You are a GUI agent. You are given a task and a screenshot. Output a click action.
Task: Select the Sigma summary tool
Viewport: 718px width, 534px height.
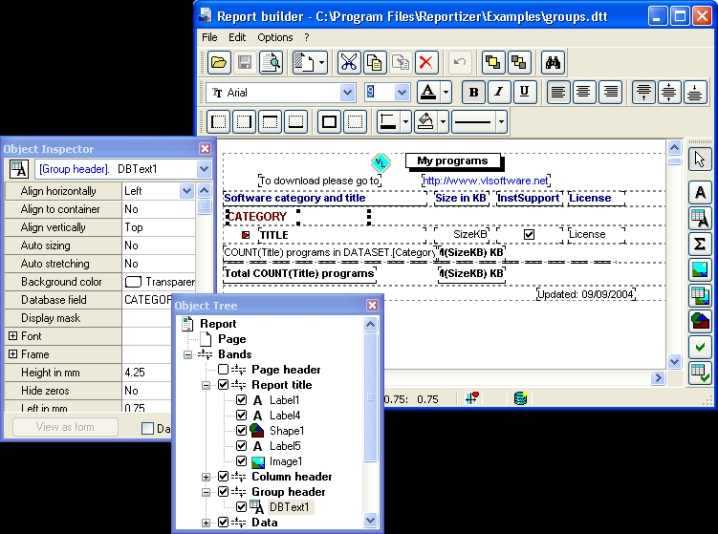tap(701, 243)
